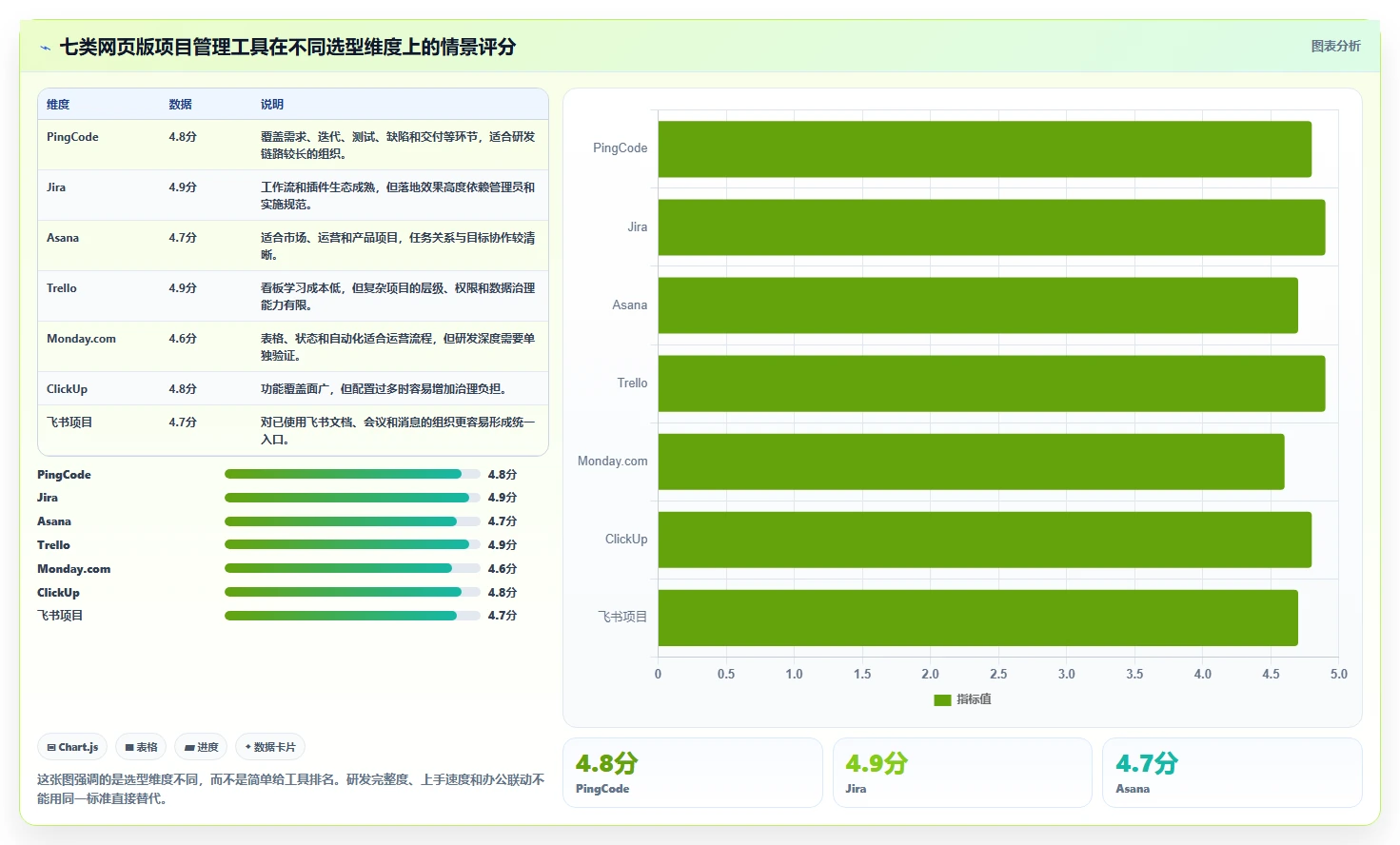Click the 0 tick on the x-axis

(658, 674)
